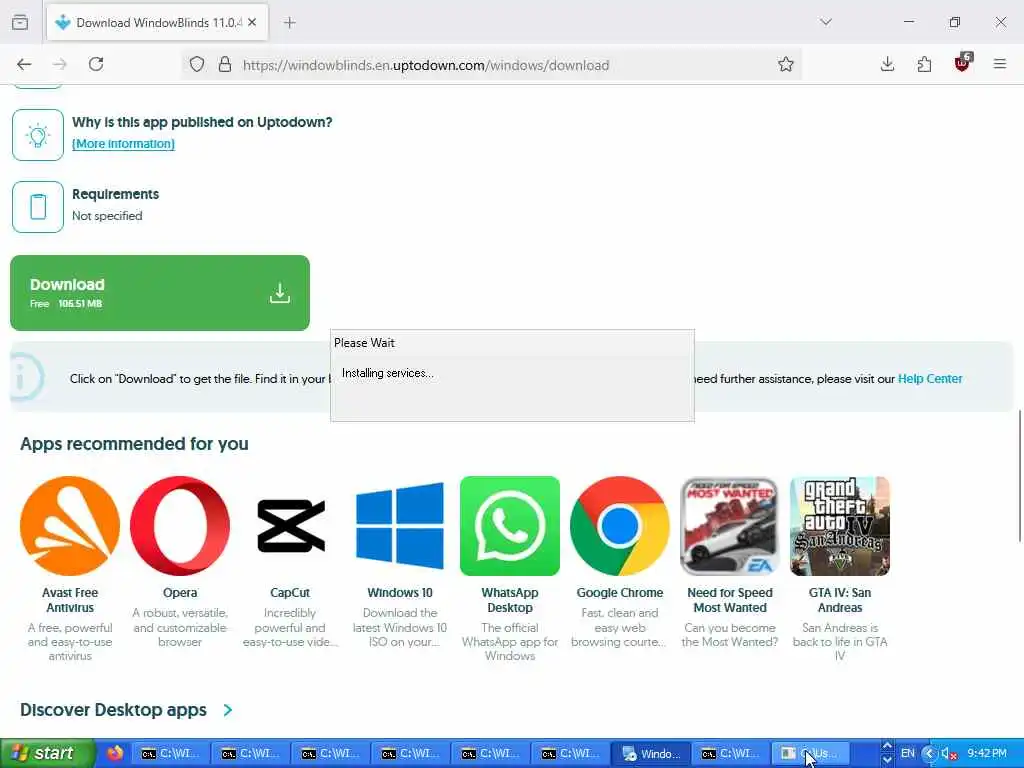Screen dimensions: 1024x768
Task: Expand Discover Desktop apps chevron arrow
Action: [228, 710]
